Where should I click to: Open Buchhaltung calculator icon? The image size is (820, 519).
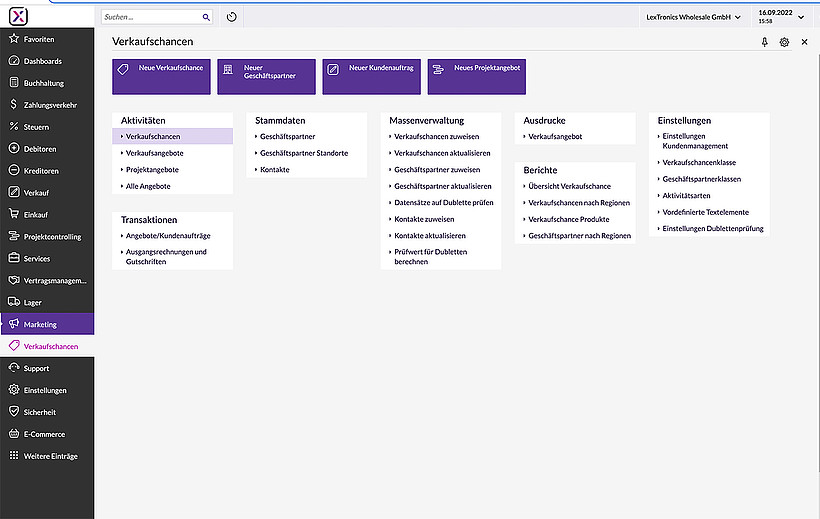pyautogui.click(x=14, y=83)
